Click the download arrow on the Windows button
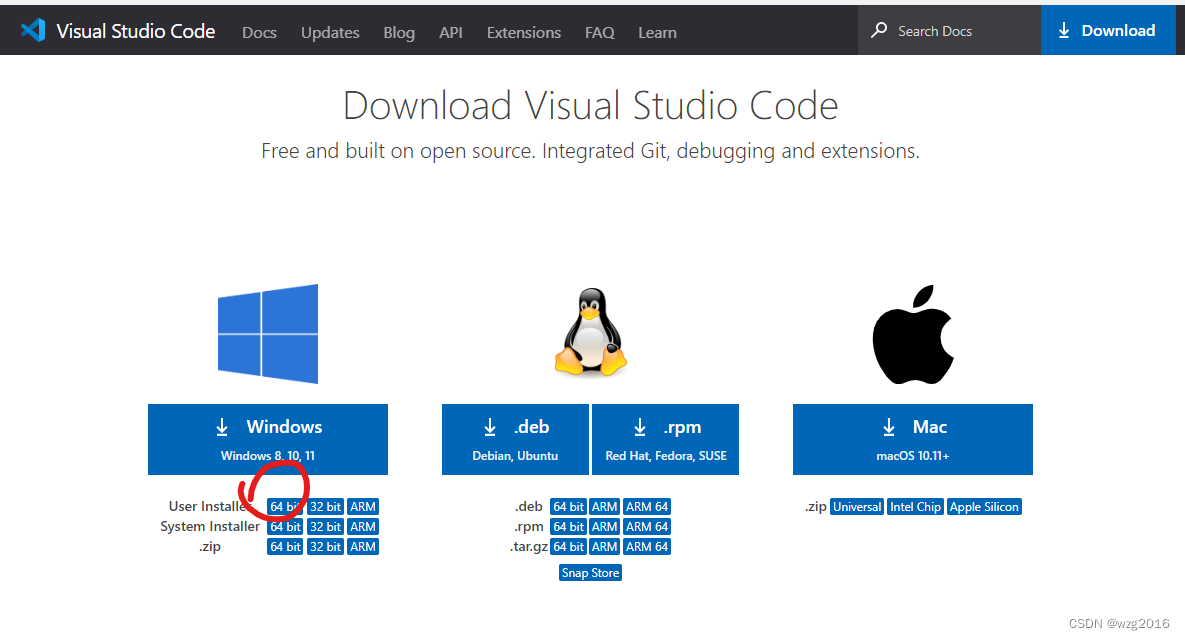 (222, 426)
